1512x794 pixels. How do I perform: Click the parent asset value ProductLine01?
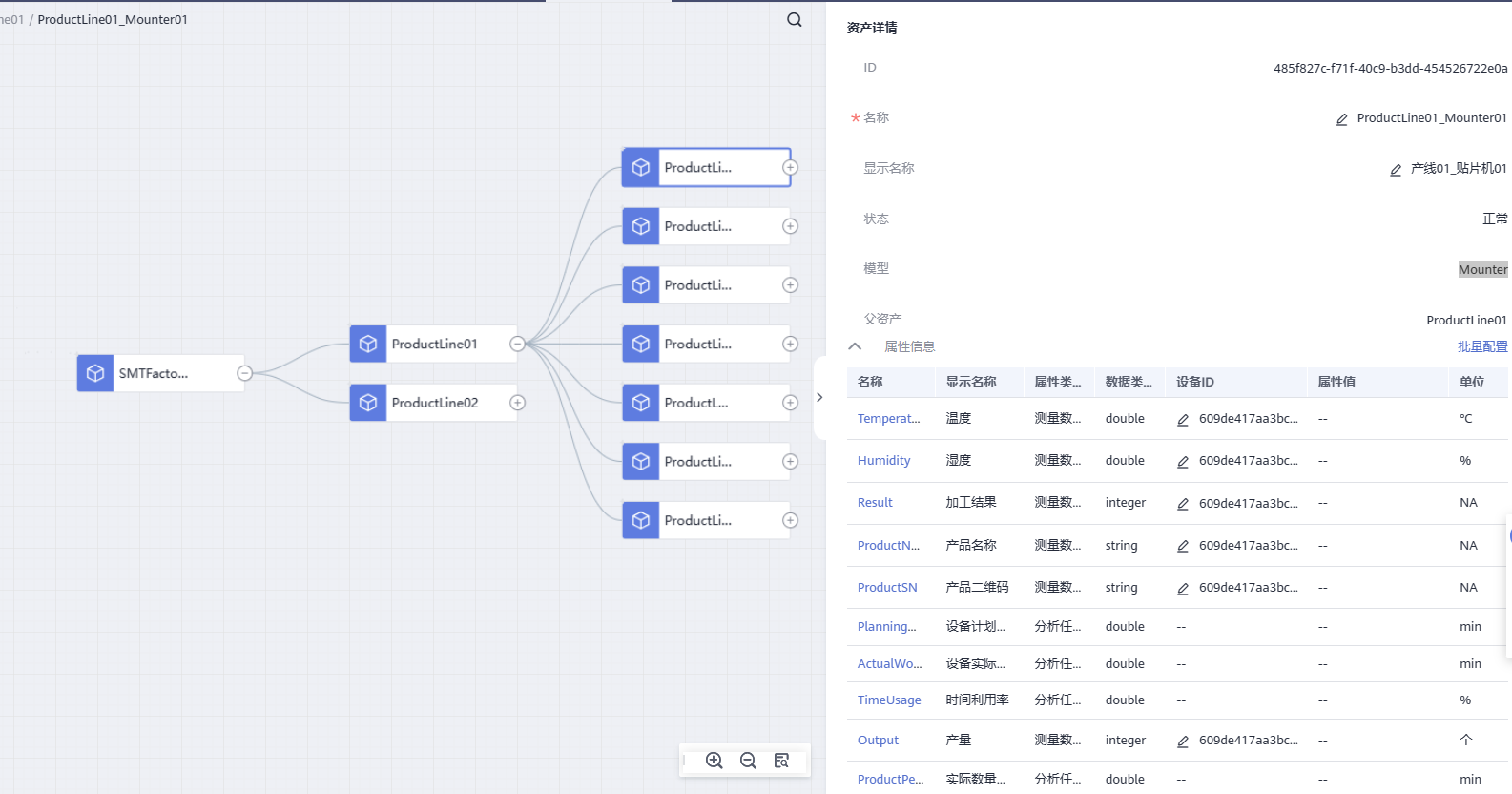(x=1466, y=320)
